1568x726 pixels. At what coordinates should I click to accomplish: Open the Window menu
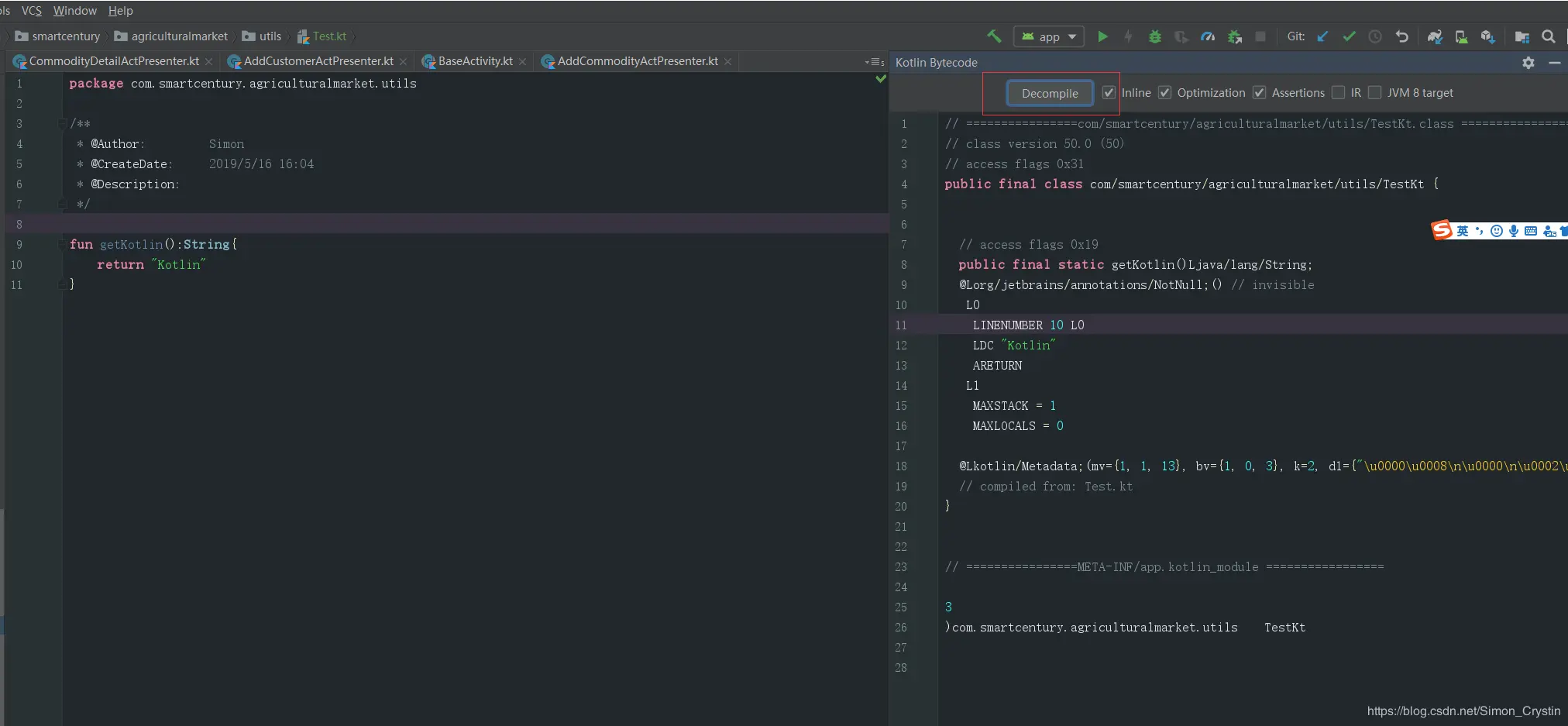point(74,11)
